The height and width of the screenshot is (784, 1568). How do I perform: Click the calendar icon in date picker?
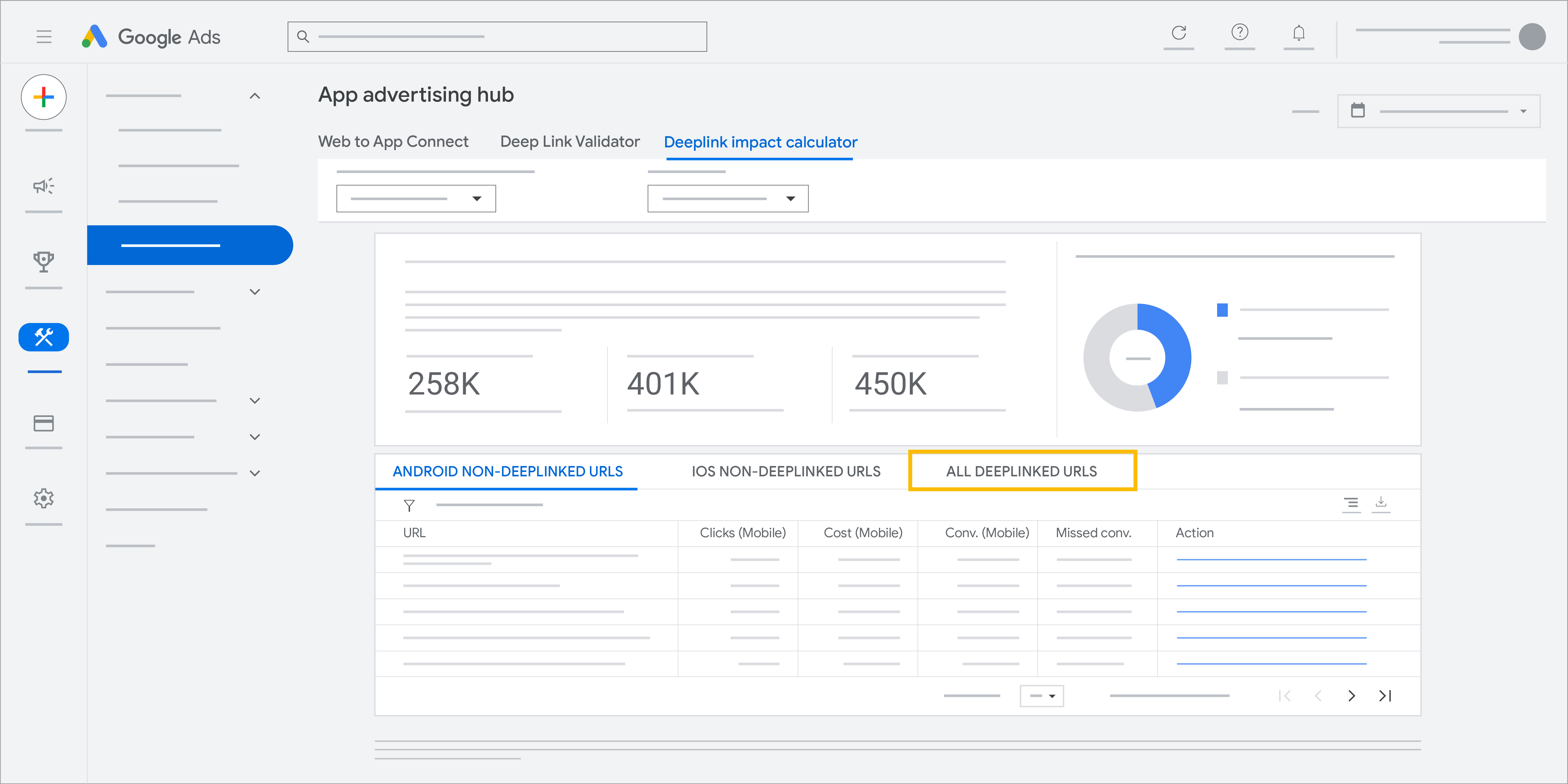(x=1357, y=110)
